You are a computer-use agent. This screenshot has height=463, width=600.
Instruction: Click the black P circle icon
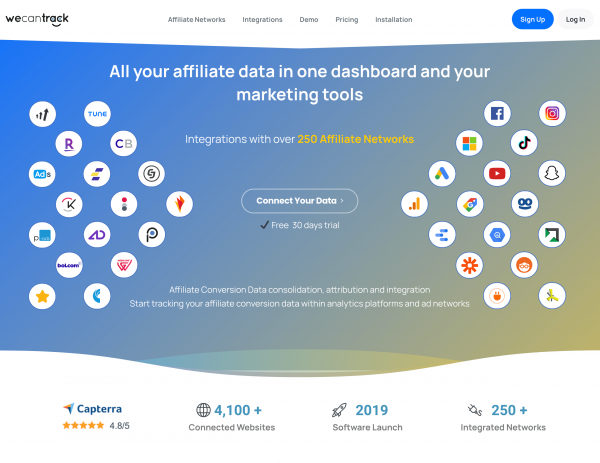(152, 234)
